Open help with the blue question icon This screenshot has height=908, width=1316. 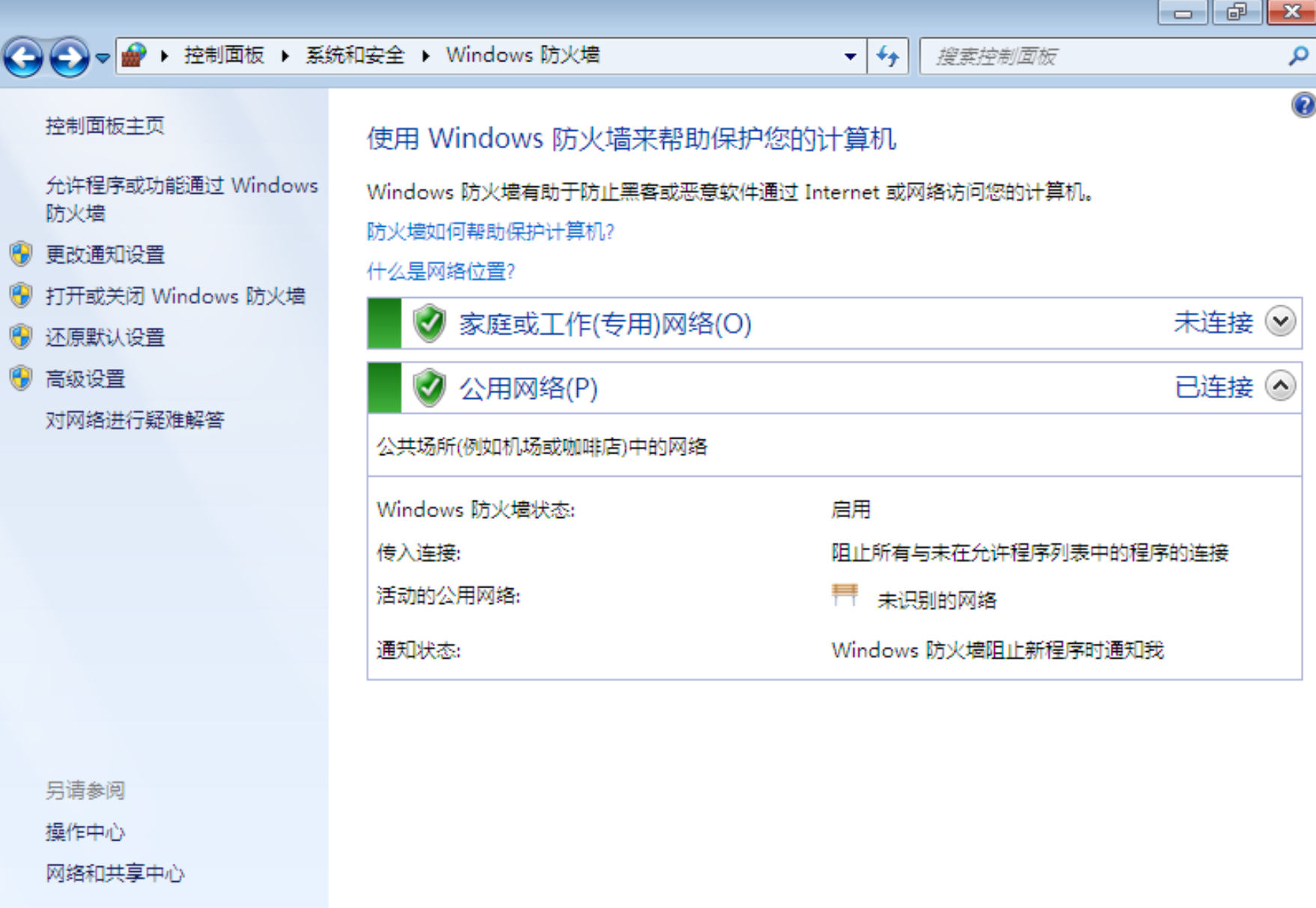pos(1305,105)
